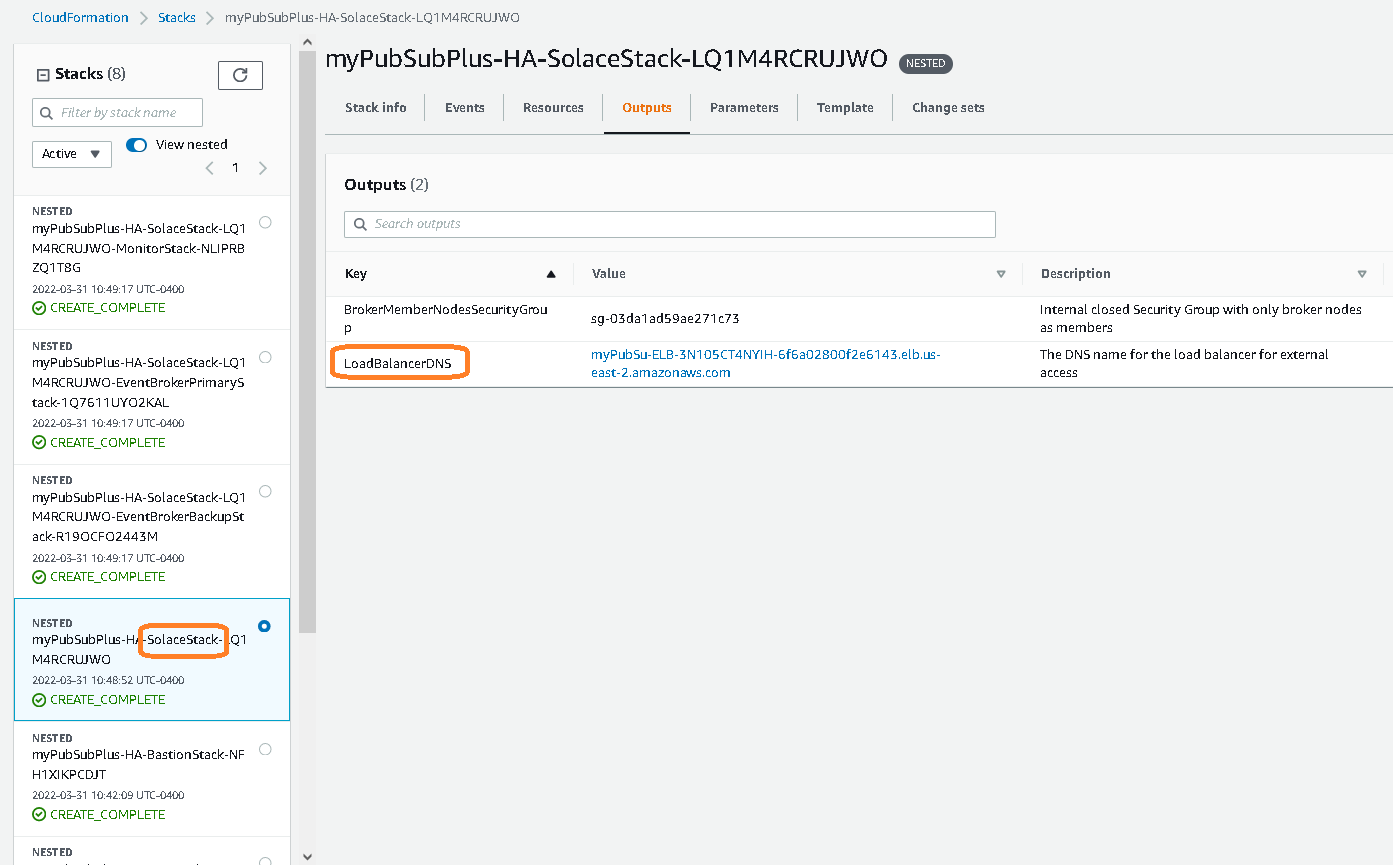Viewport: 1393px width, 865px height.
Task: Select the BastionStack-NFH1XIKPCDJT radio button
Action: point(265,749)
